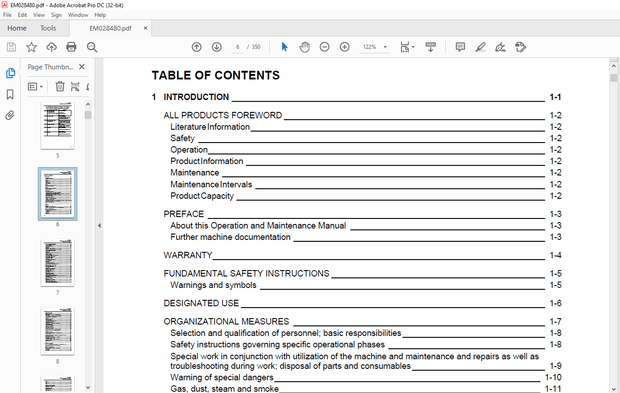This screenshot has width=620, height=393.
Task: Click document scrollbar down arrow
Action: pyautogui.click(x=614, y=389)
